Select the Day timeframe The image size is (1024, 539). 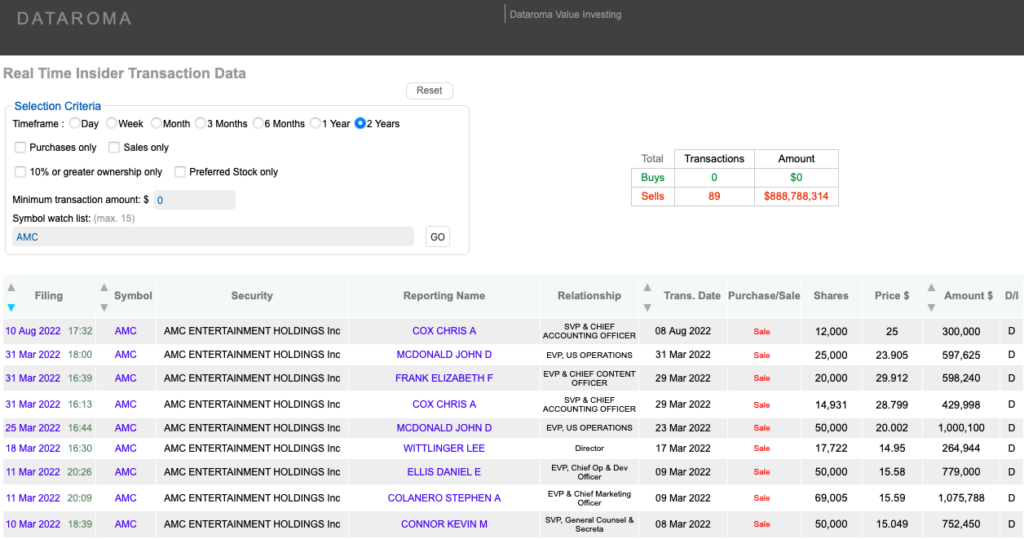74,123
